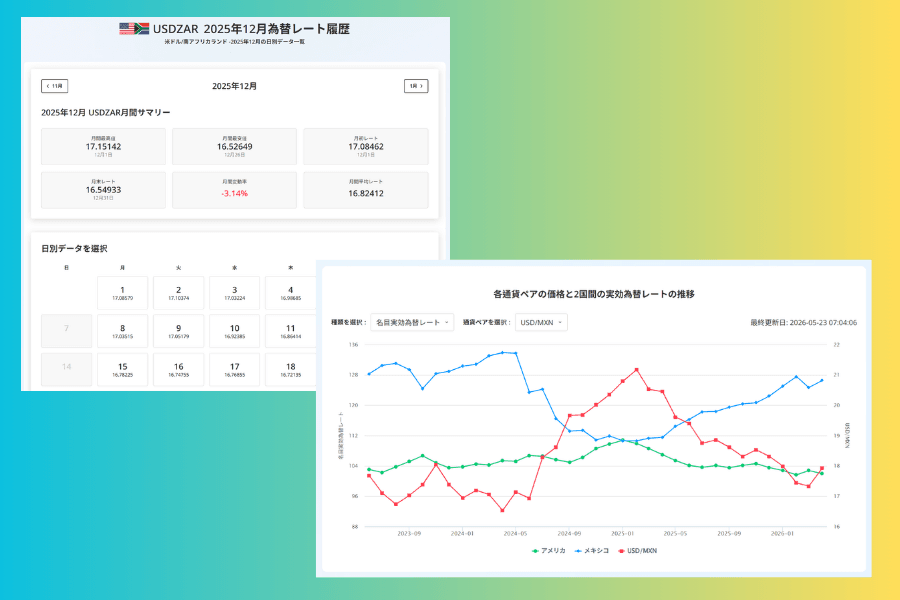
Task: Click the disabled day 14 cell
Action: click(x=67, y=370)
